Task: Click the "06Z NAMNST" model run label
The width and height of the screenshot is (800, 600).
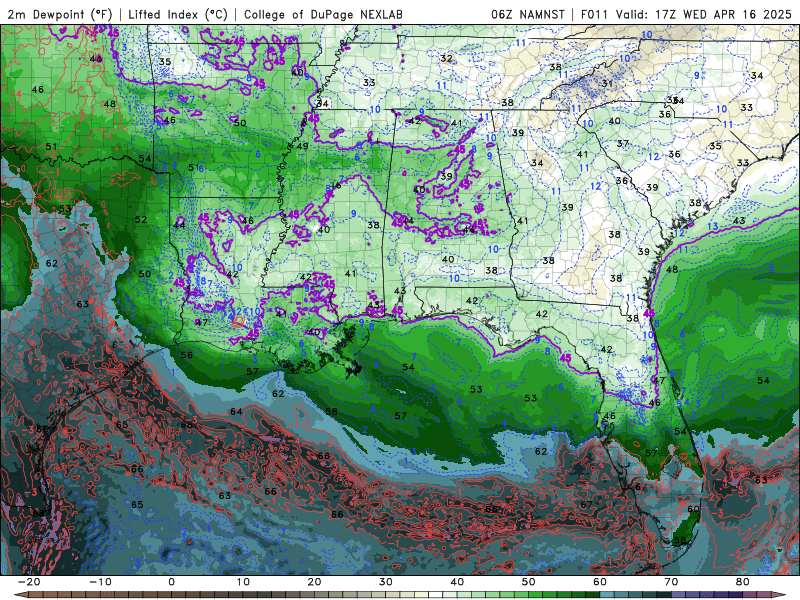Action: tap(528, 14)
